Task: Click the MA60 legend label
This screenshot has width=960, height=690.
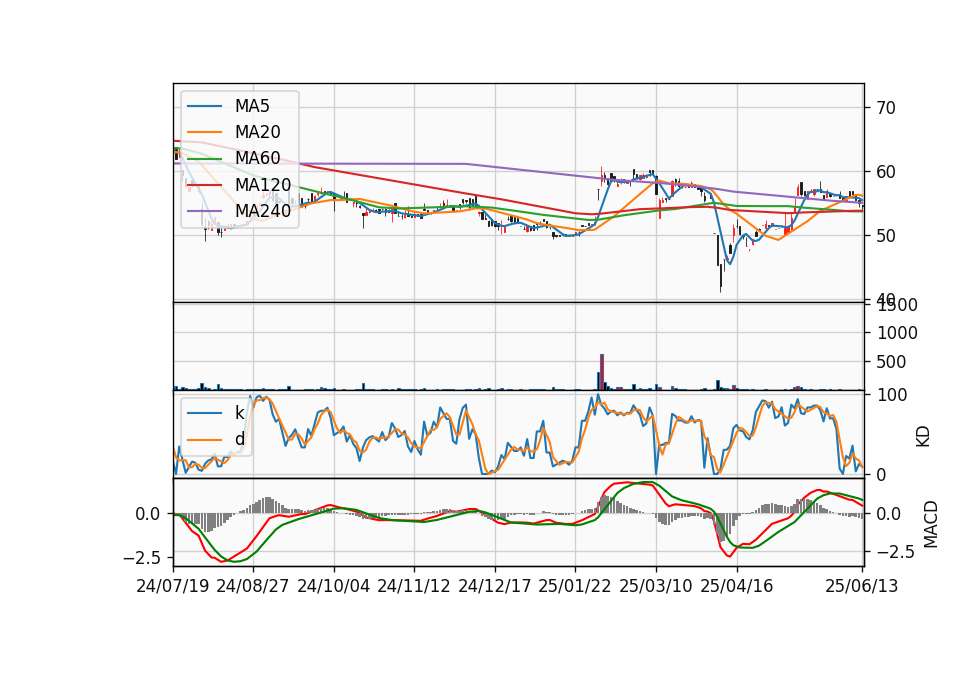Action: tap(257, 158)
